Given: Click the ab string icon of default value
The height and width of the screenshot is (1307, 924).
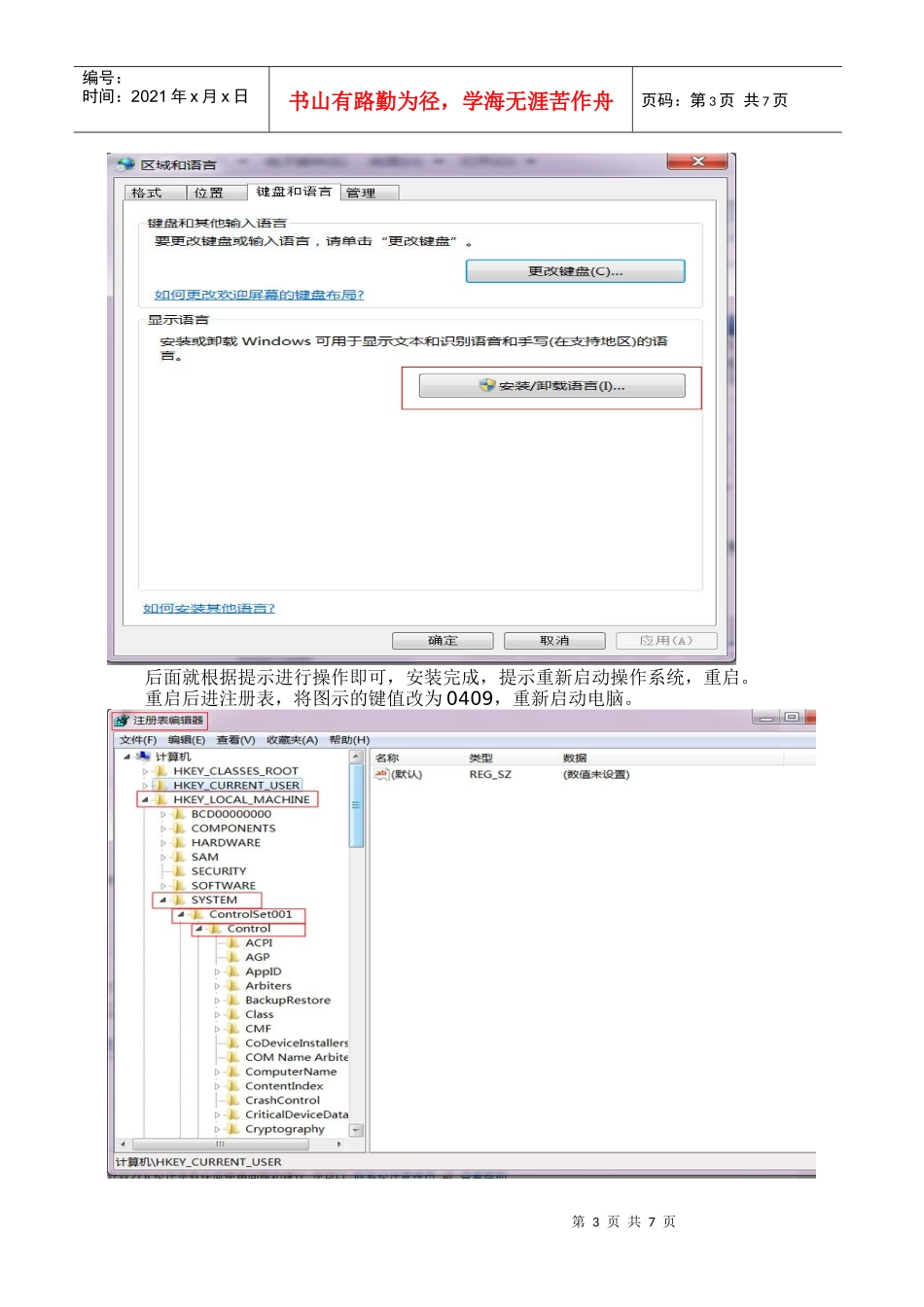Looking at the screenshot, I should [x=381, y=774].
